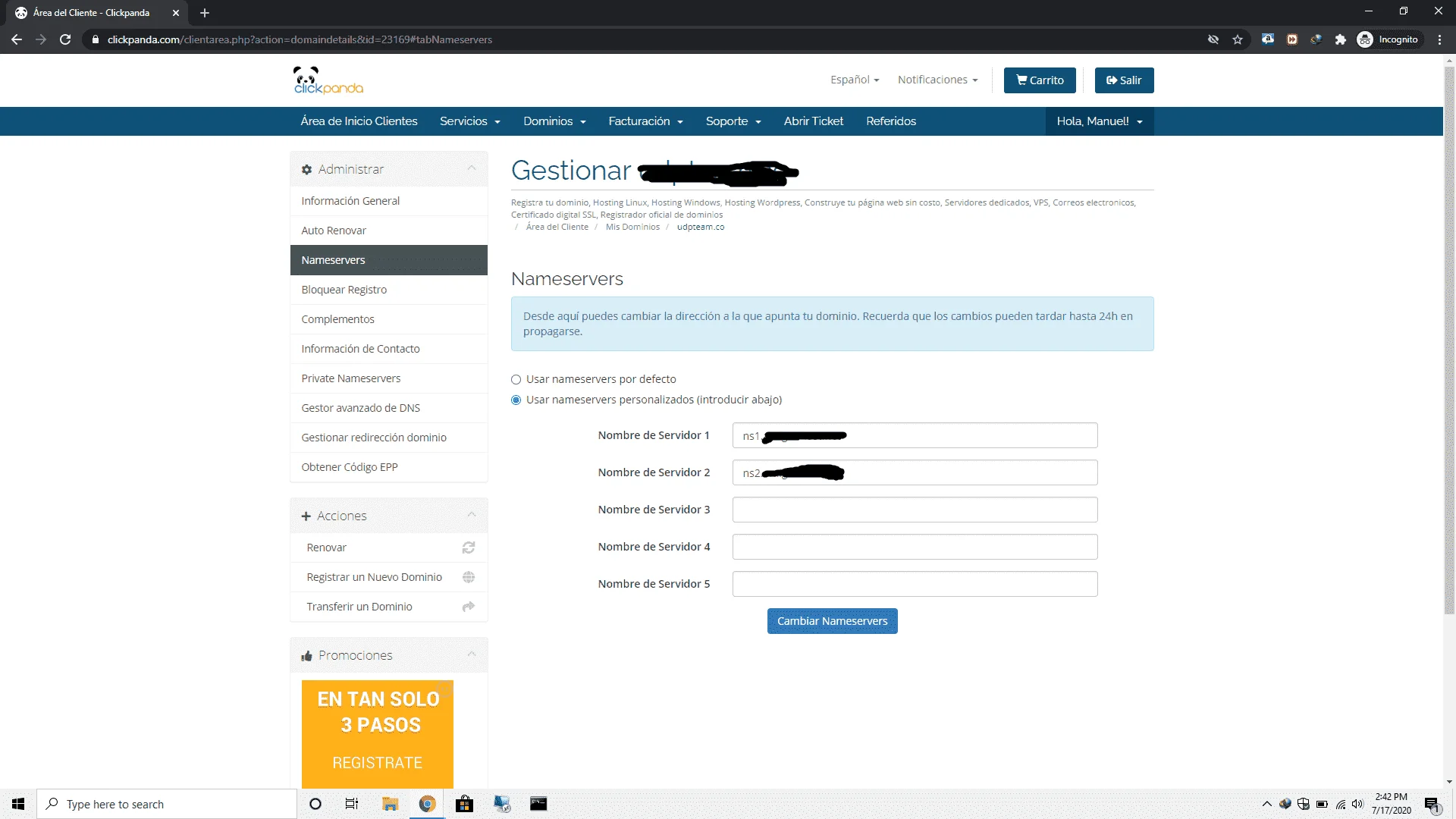Open the terminal icon in taskbar
The height and width of the screenshot is (819, 1456).
click(x=538, y=804)
